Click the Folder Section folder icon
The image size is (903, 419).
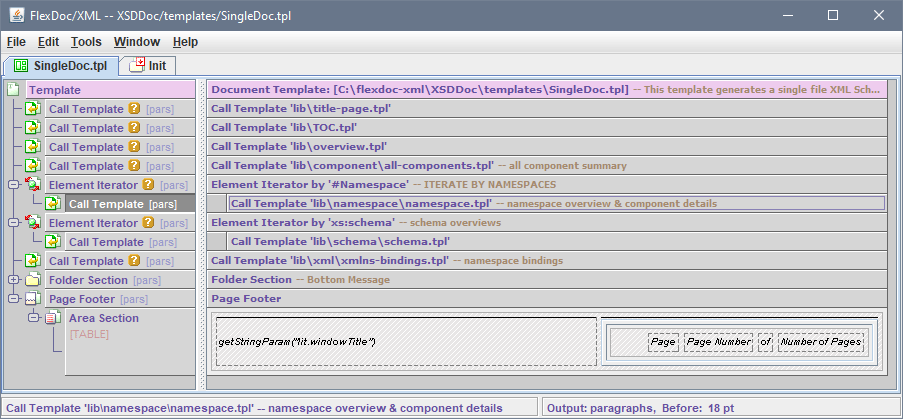[32, 280]
